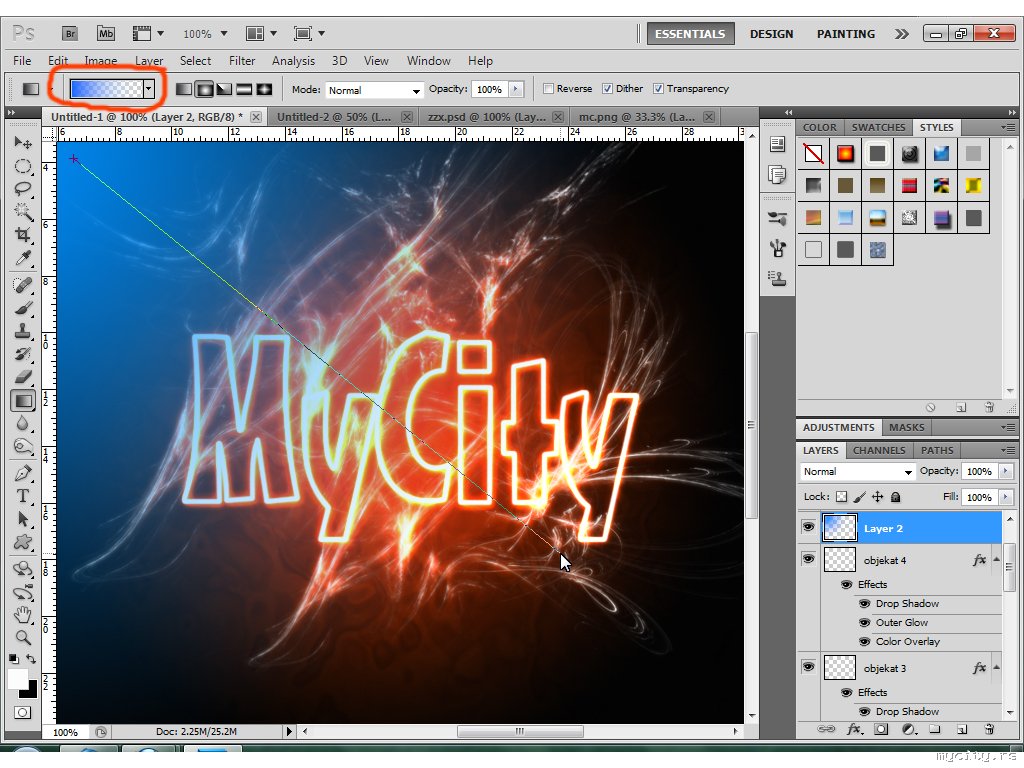The width and height of the screenshot is (1024, 768).
Task: Switch to the Design workspace
Action: click(x=771, y=34)
